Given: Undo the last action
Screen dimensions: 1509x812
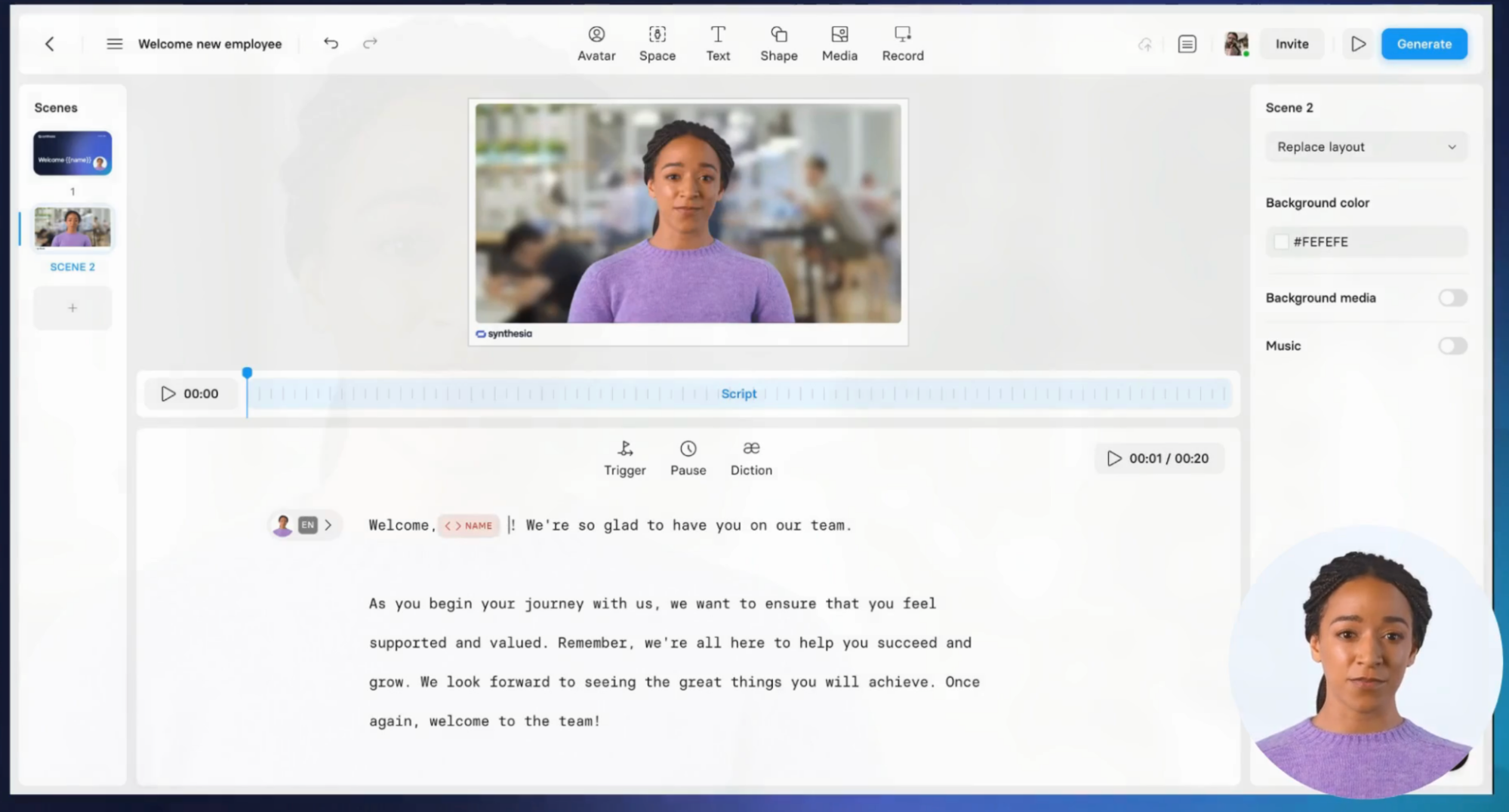Looking at the screenshot, I should pos(331,43).
